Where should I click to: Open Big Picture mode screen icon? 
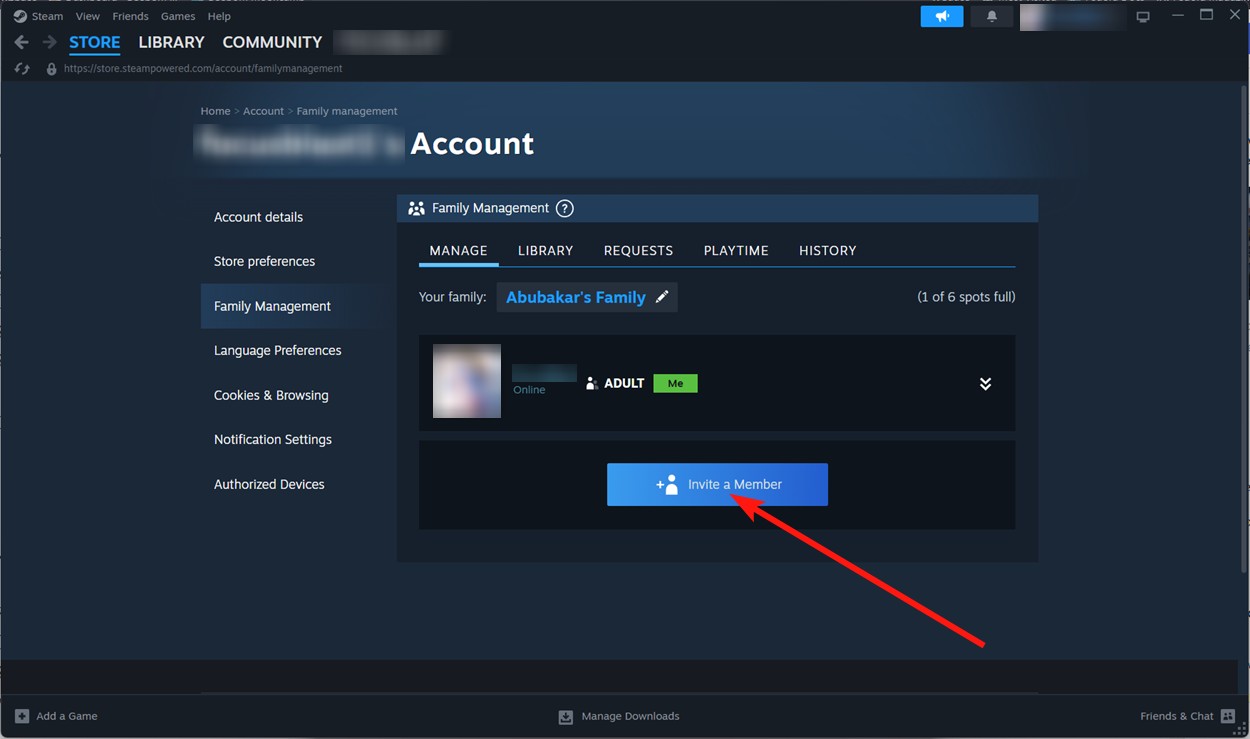point(1142,15)
